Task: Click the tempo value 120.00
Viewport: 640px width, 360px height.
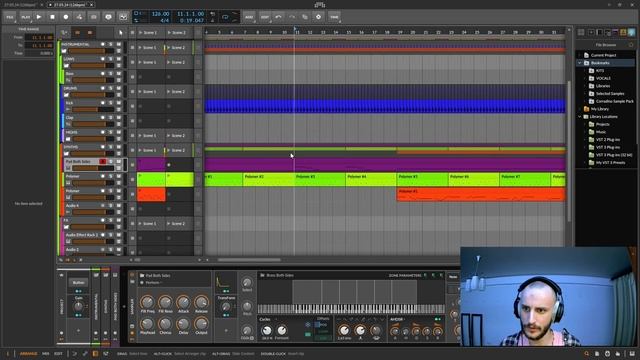Action: pyautogui.click(x=160, y=14)
